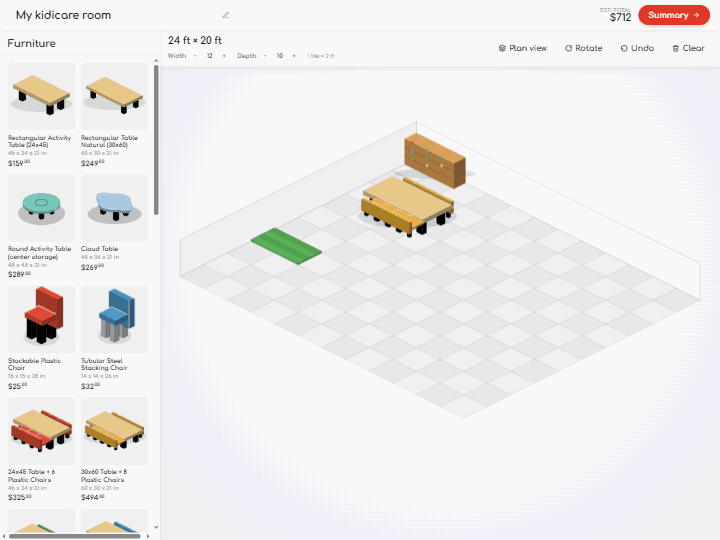The height and width of the screenshot is (540, 720).
Task: Switch to Plan view
Action: [x=523, y=48]
